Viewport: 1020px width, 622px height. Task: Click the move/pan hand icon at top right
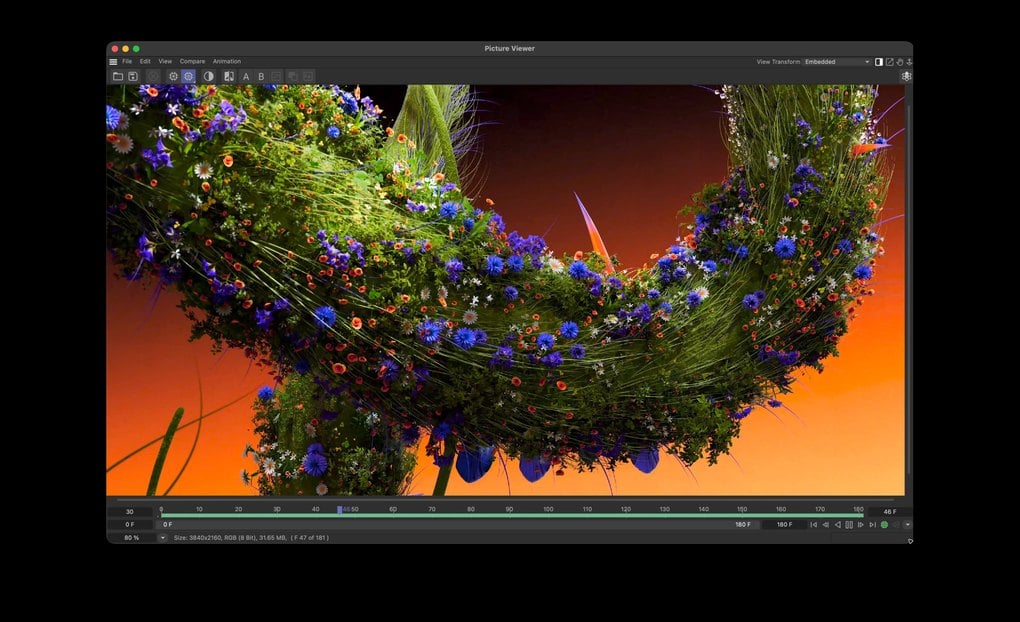point(900,62)
